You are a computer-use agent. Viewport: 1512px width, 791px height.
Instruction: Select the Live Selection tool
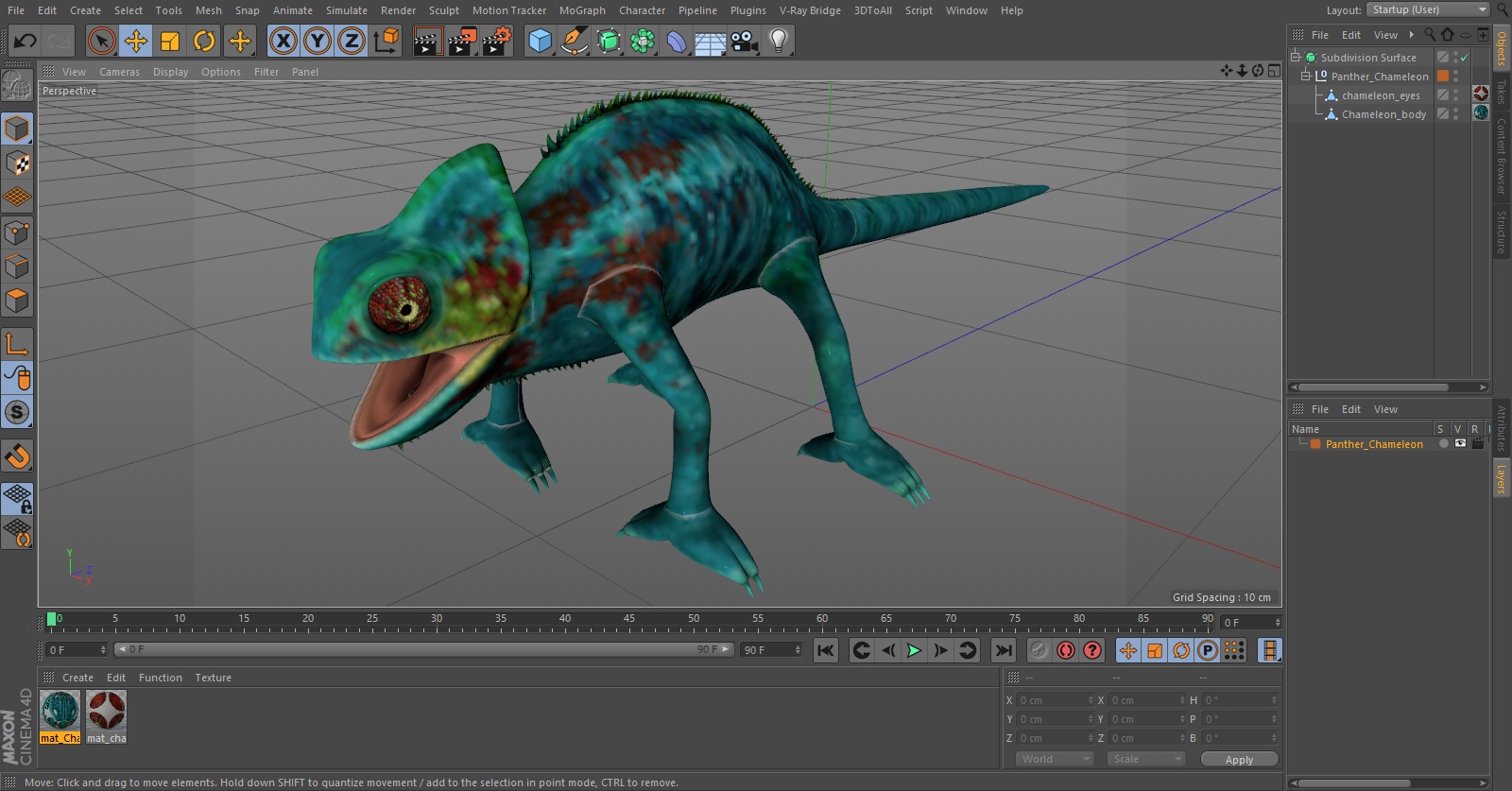coord(102,41)
